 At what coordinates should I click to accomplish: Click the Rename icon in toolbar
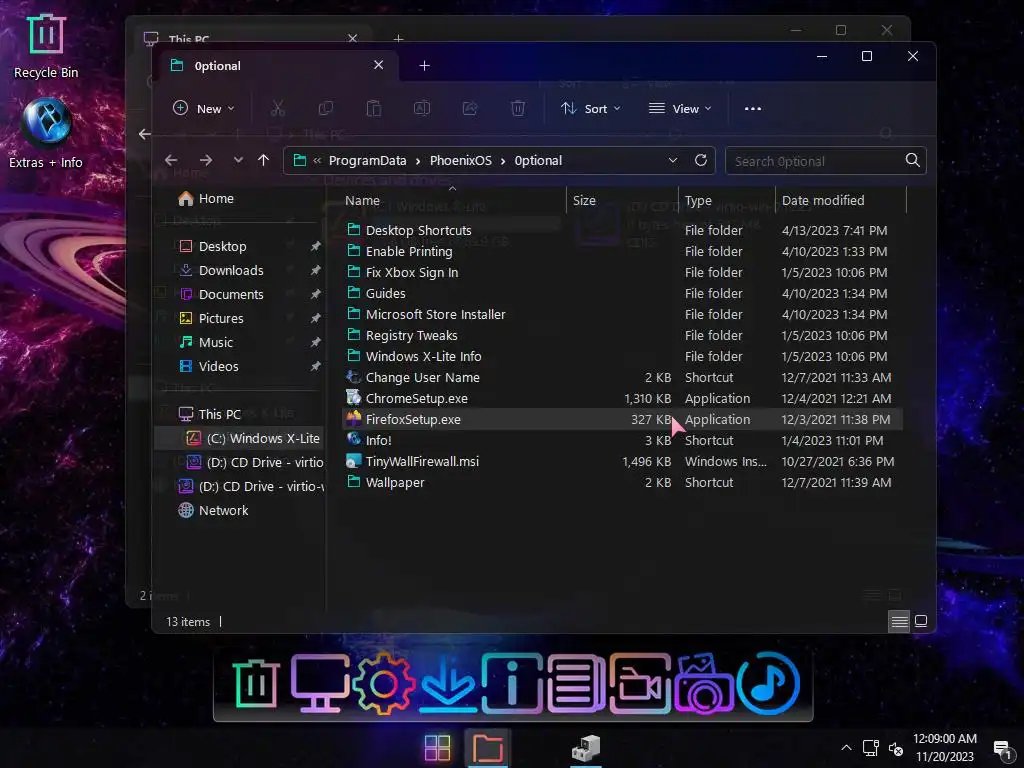coord(422,108)
